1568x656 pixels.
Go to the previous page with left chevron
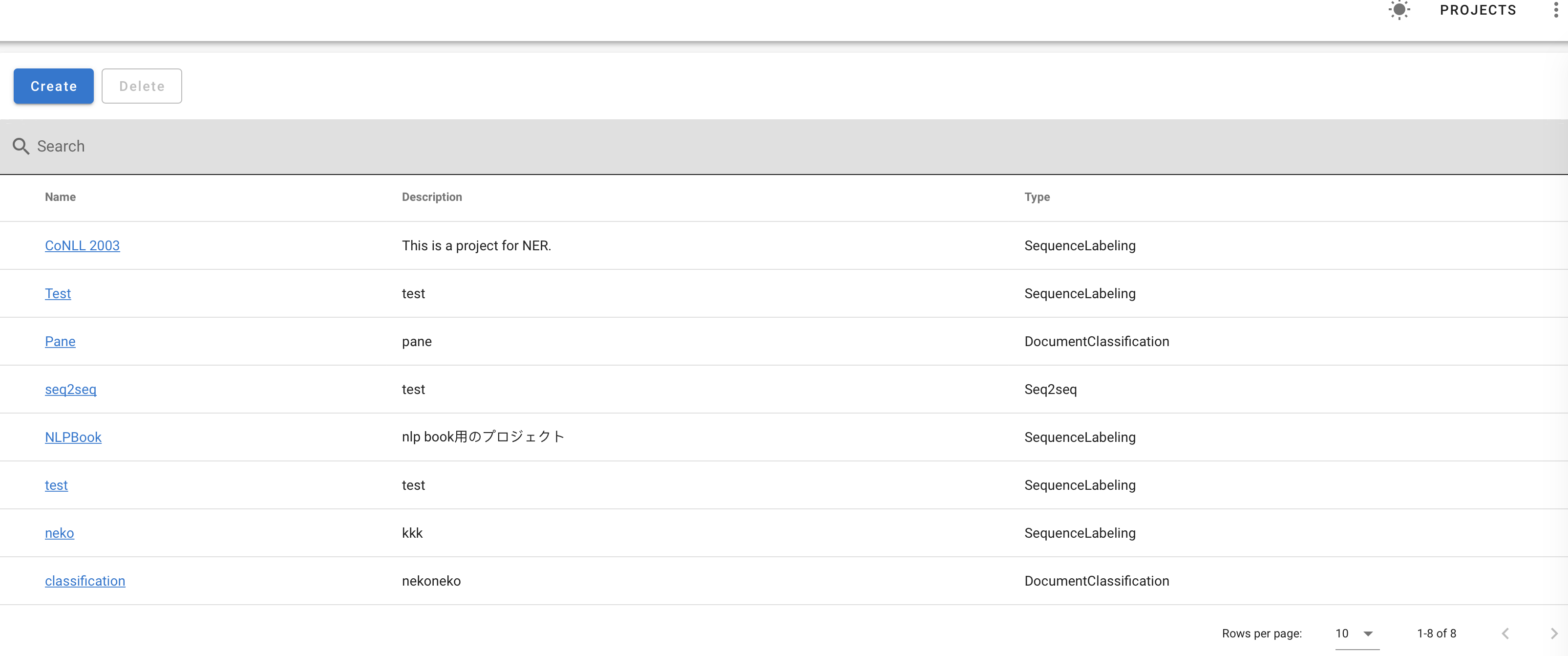pos(1505,634)
